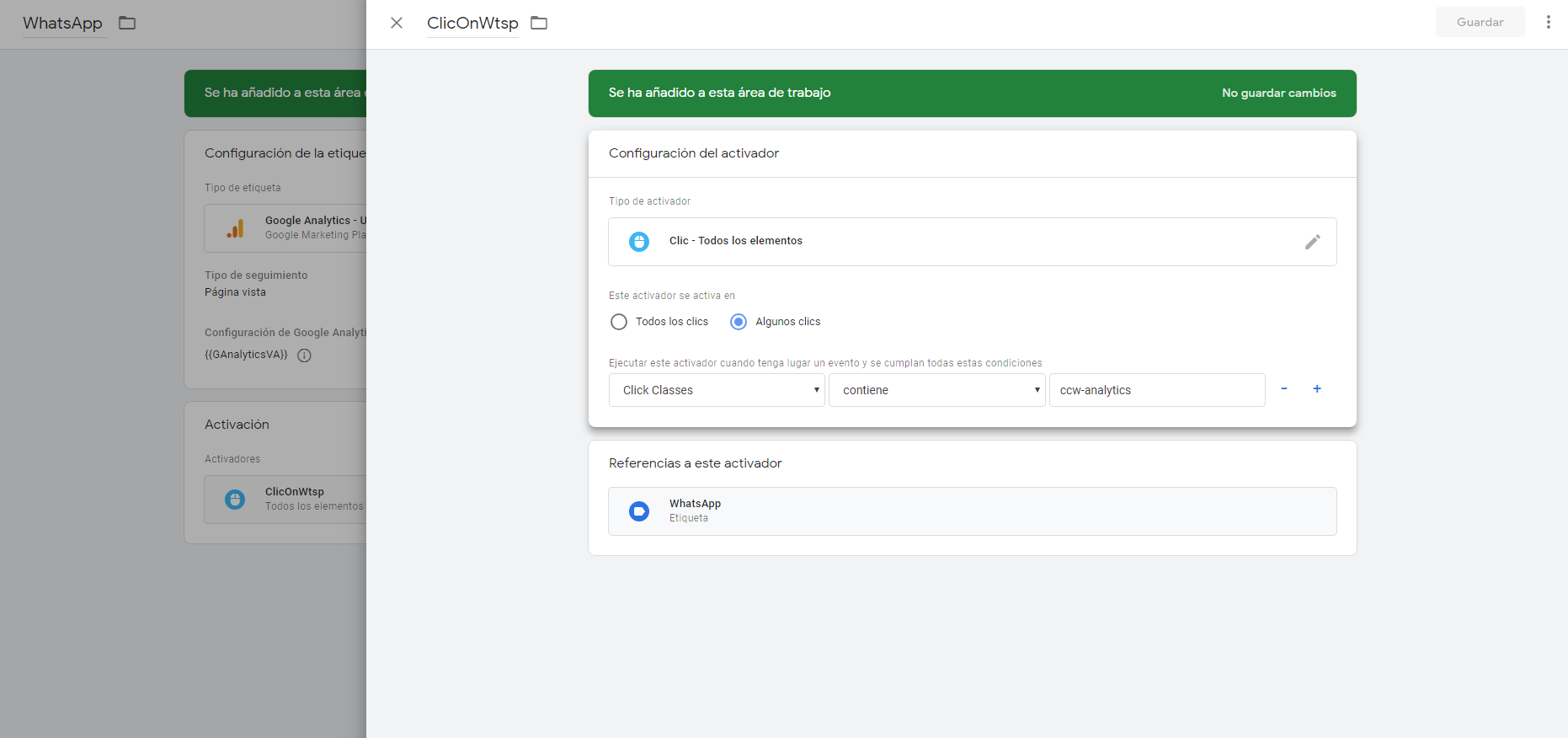Click the pencil edit icon for trigger type
This screenshot has height=738, width=1568.
click(1312, 242)
